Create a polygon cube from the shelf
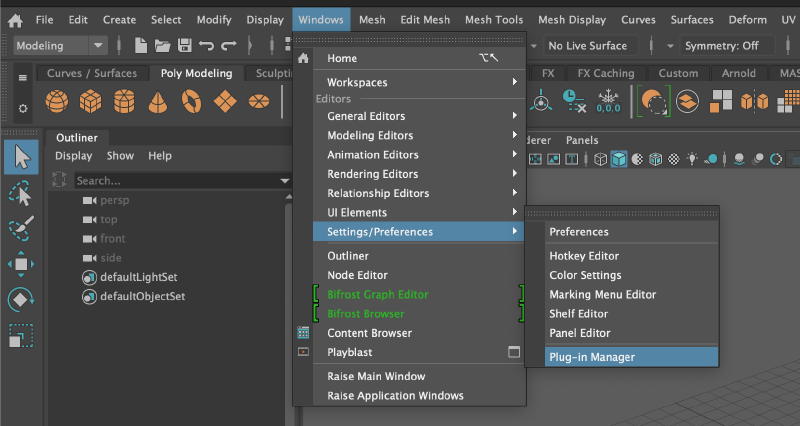This screenshot has height=426, width=800. coord(90,101)
